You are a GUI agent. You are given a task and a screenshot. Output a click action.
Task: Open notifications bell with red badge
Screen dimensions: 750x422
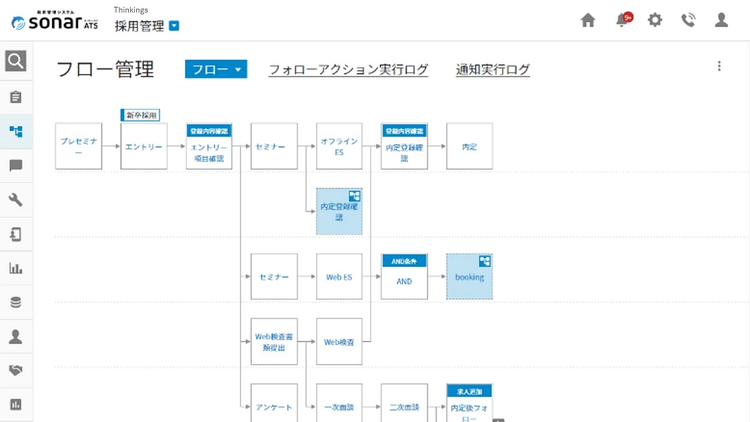click(x=622, y=20)
